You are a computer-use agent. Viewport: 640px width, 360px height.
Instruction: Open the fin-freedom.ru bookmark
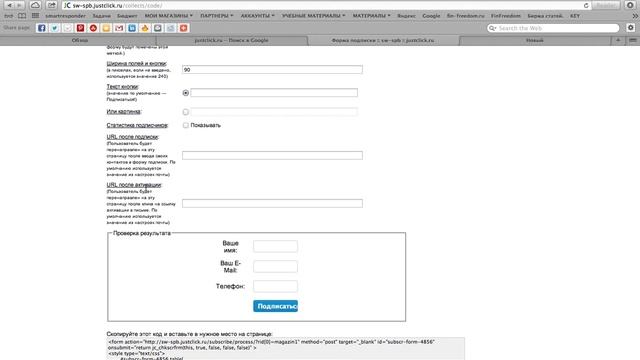point(465,16)
